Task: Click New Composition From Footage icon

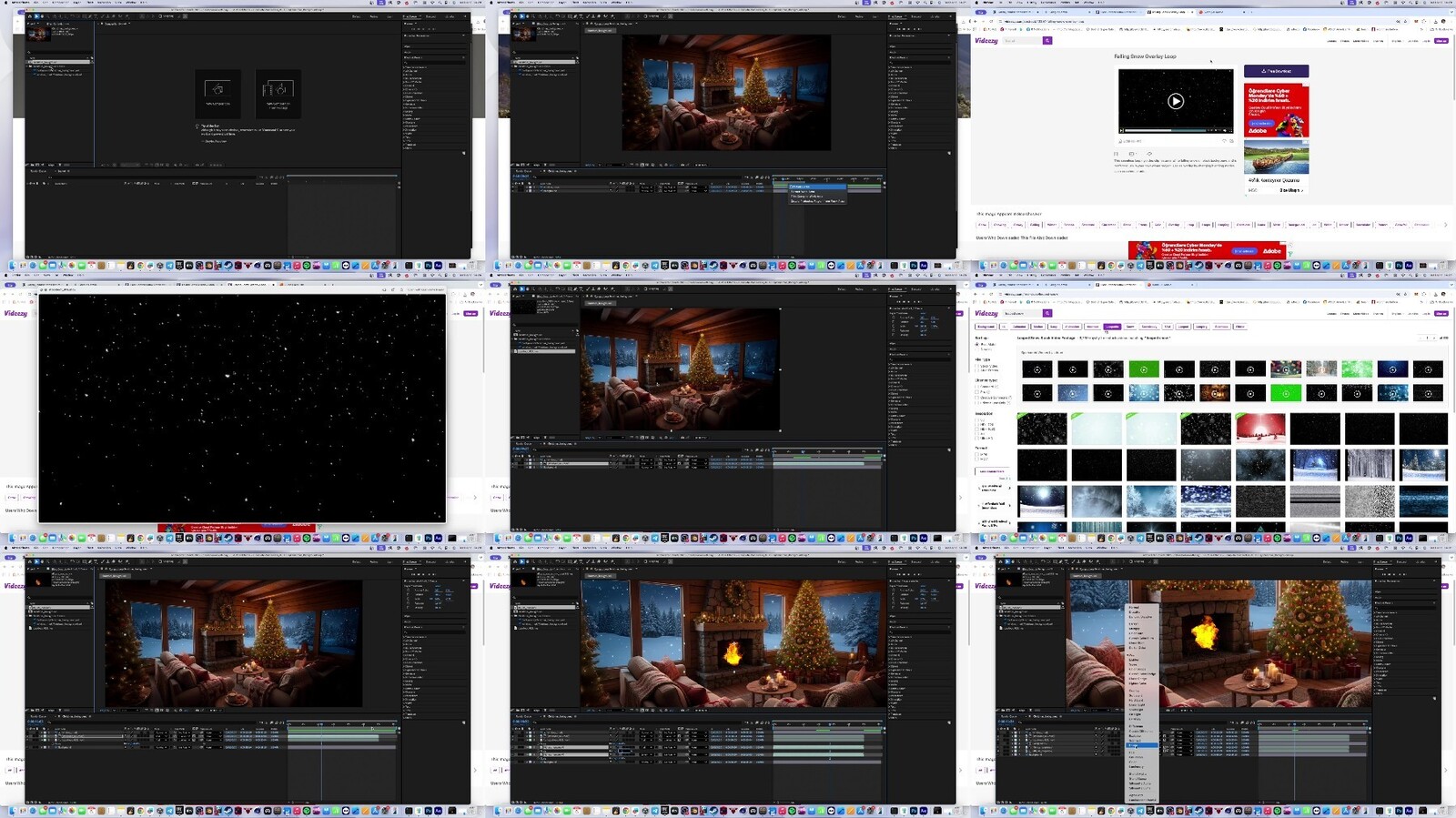Action: [278, 90]
